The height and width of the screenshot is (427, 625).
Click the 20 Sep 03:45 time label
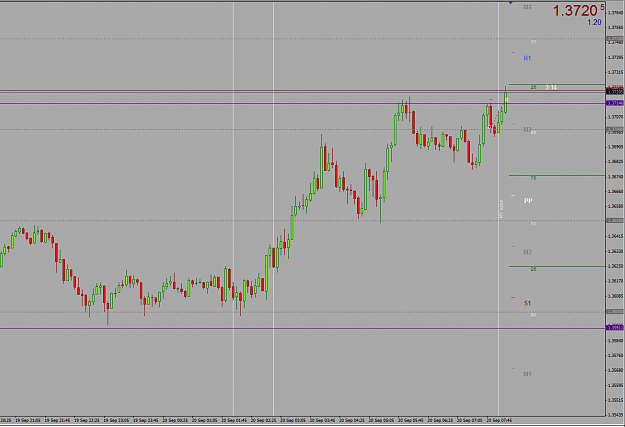click(322, 420)
